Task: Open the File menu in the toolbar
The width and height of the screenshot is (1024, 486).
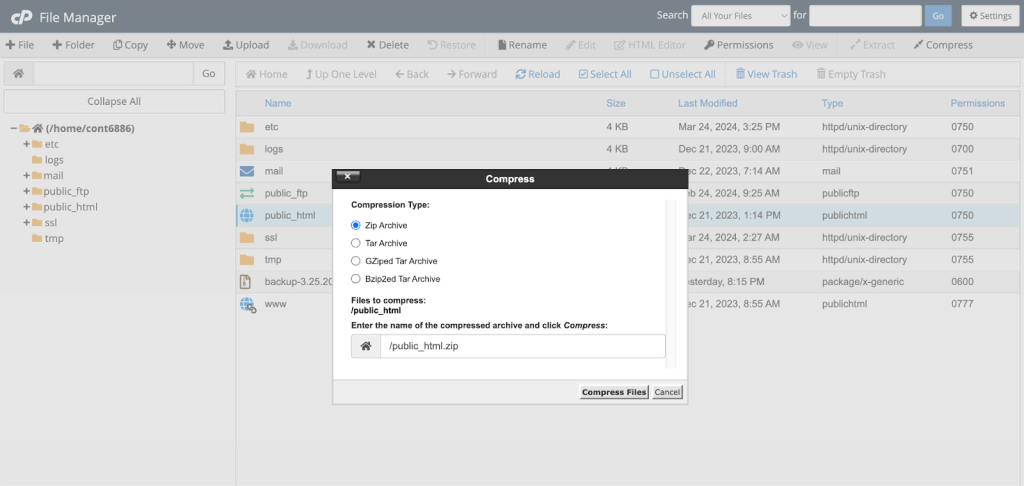Action: pyautogui.click(x=20, y=45)
